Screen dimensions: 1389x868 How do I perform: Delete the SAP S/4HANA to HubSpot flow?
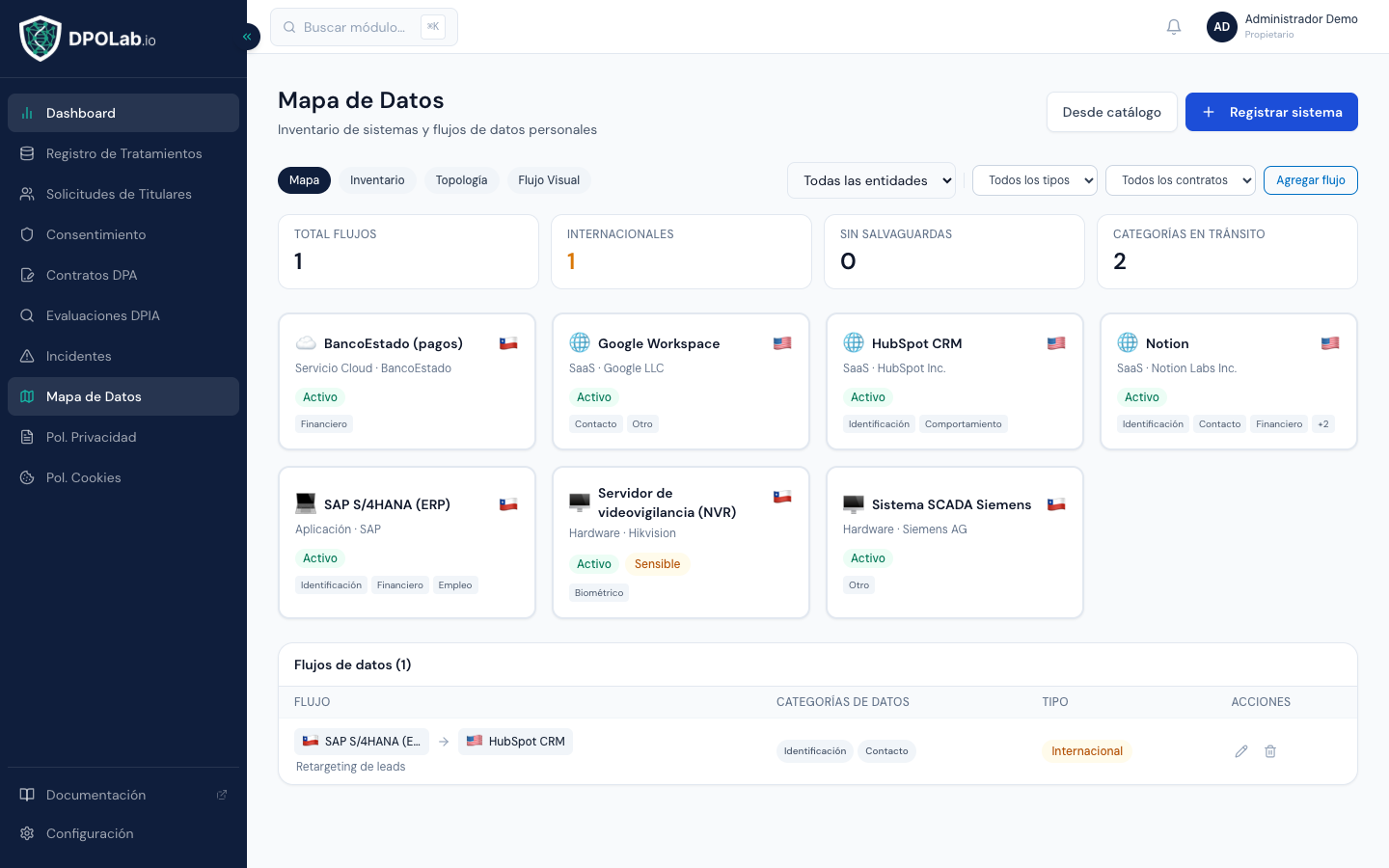click(x=1270, y=751)
